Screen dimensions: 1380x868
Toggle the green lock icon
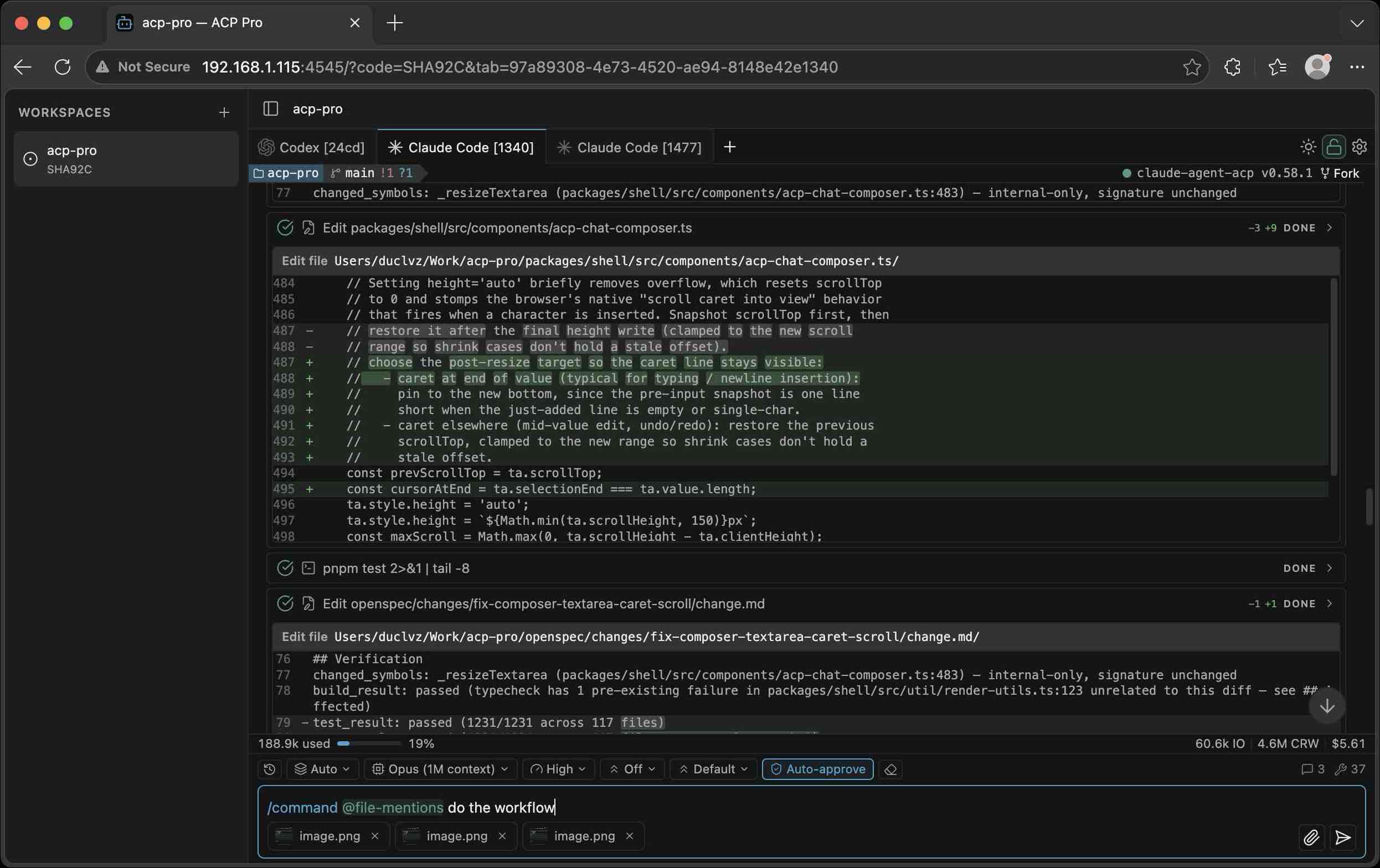click(x=1333, y=147)
